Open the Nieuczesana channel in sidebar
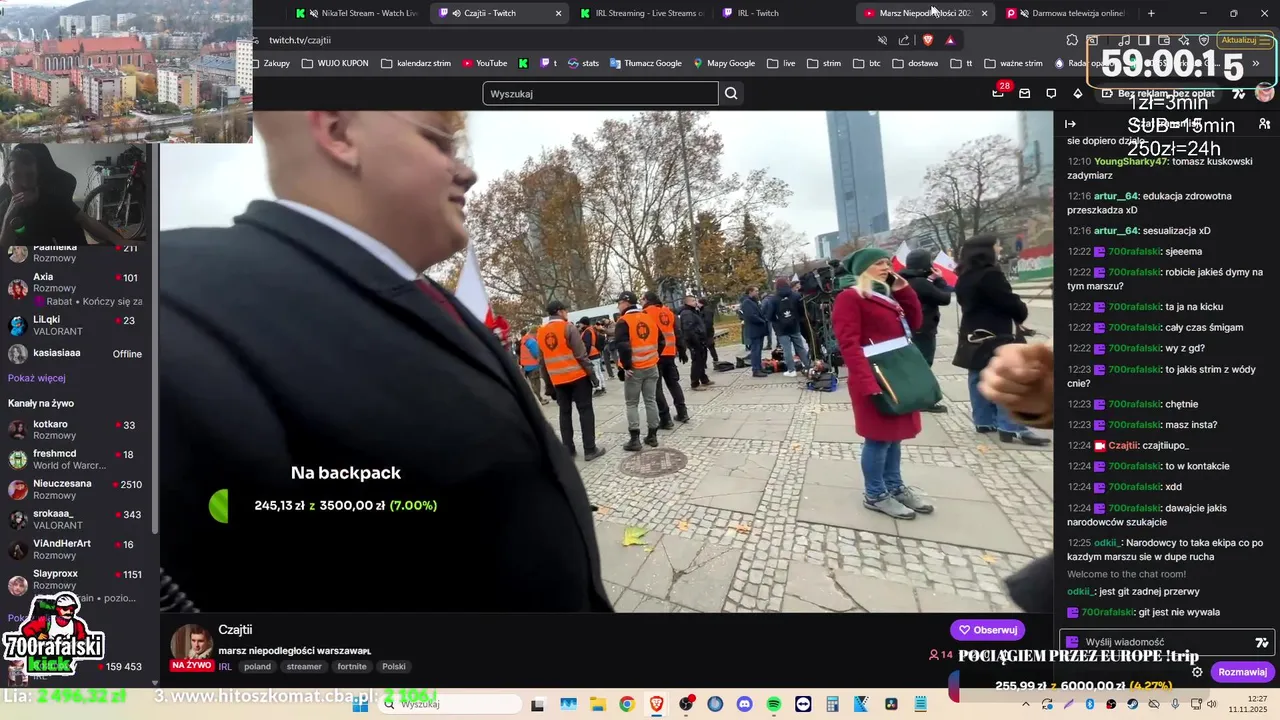This screenshot has width=1280, height=720. coord(78,490)
